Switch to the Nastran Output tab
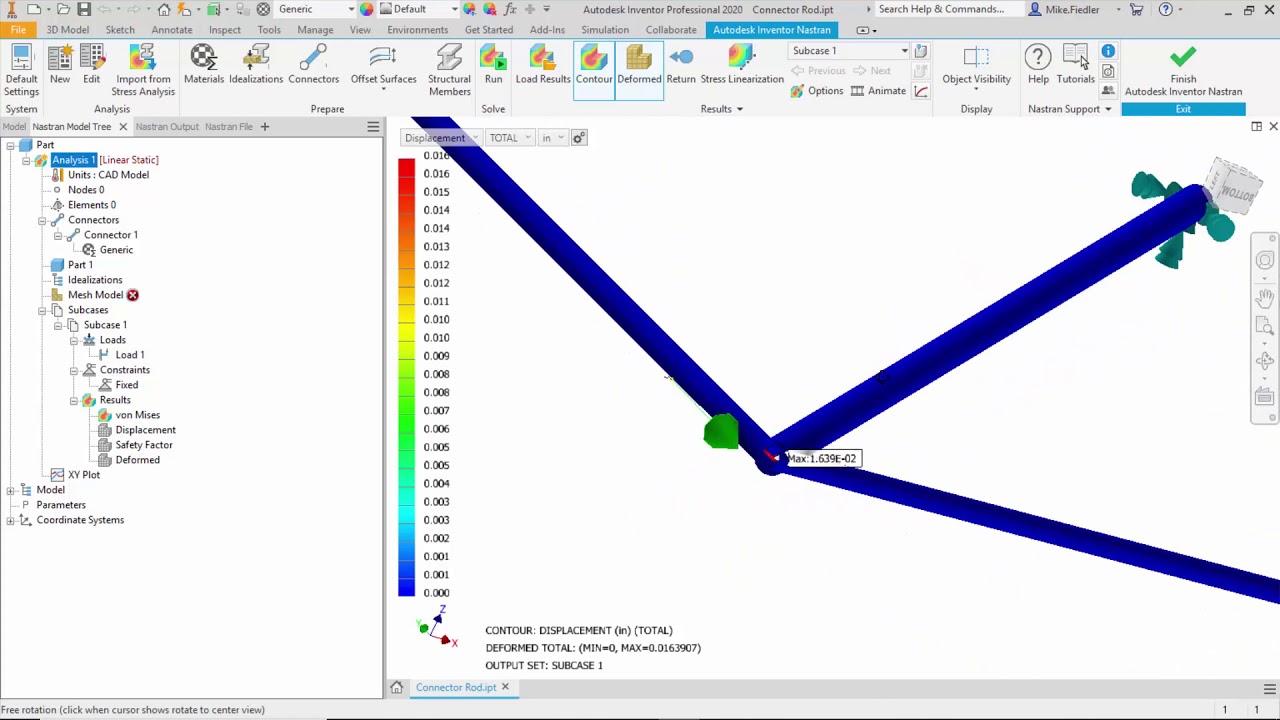 click(167, 127)
